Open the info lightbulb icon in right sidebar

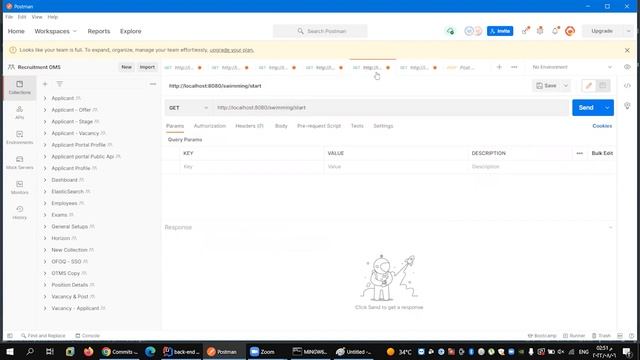pos(627,106)
